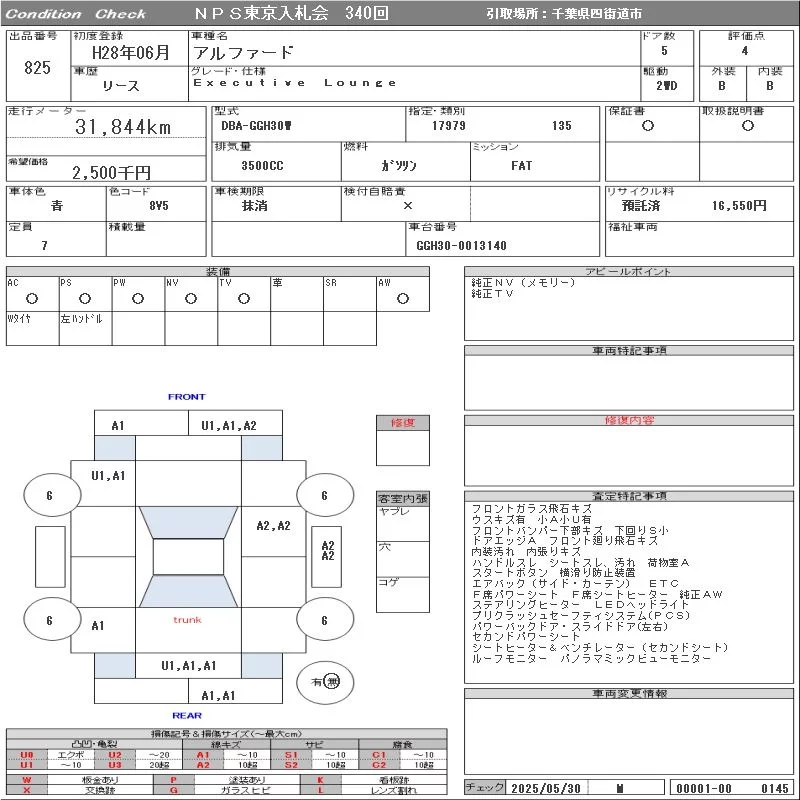Click first registration "H28年06月"
This screenshot has width=800, height=800.
[x=131, y=53]
